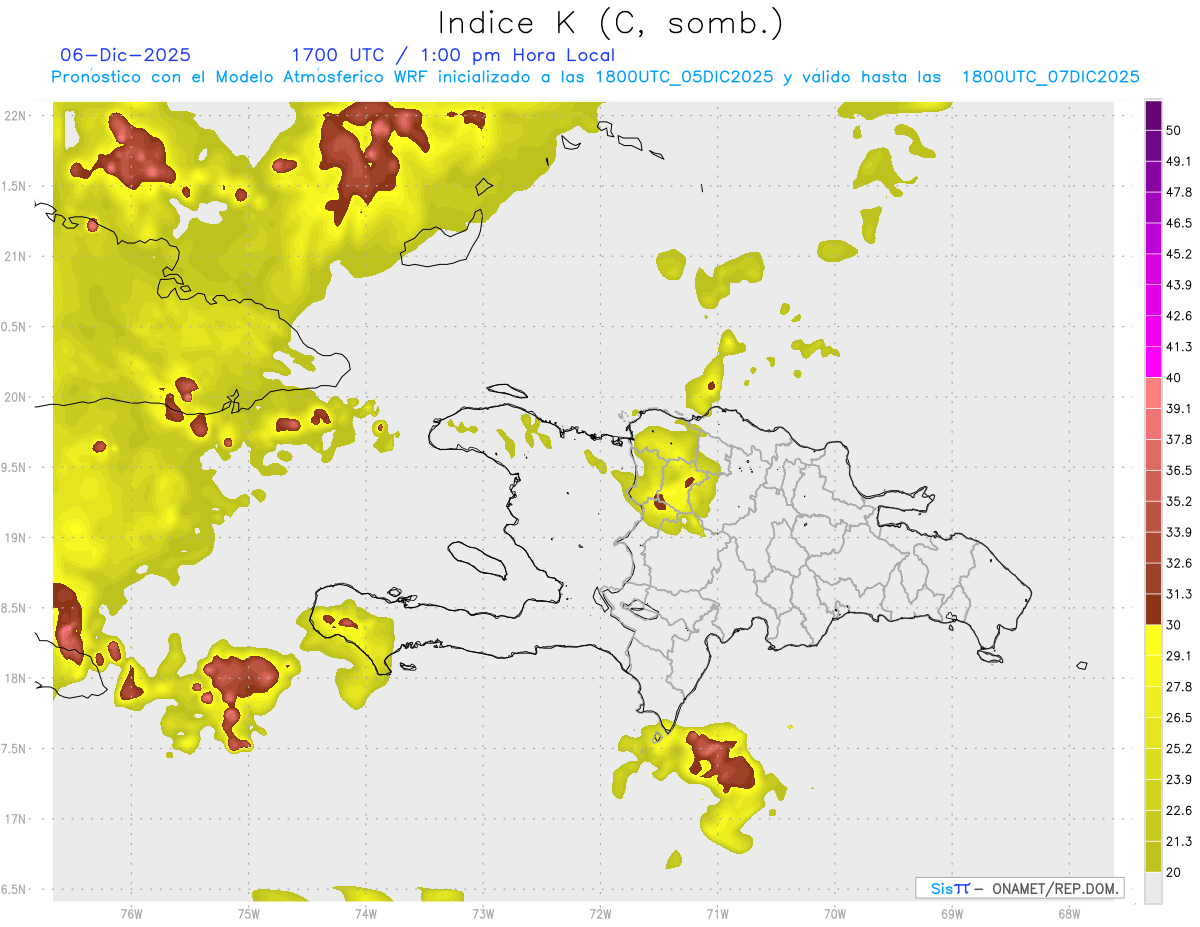Click the '21N' latitude label

16,256
